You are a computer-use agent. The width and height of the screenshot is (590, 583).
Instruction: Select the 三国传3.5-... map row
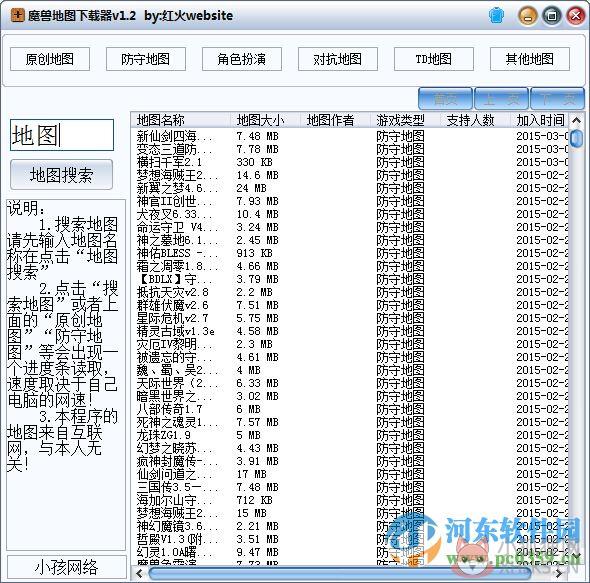click(x=350, y=487)
